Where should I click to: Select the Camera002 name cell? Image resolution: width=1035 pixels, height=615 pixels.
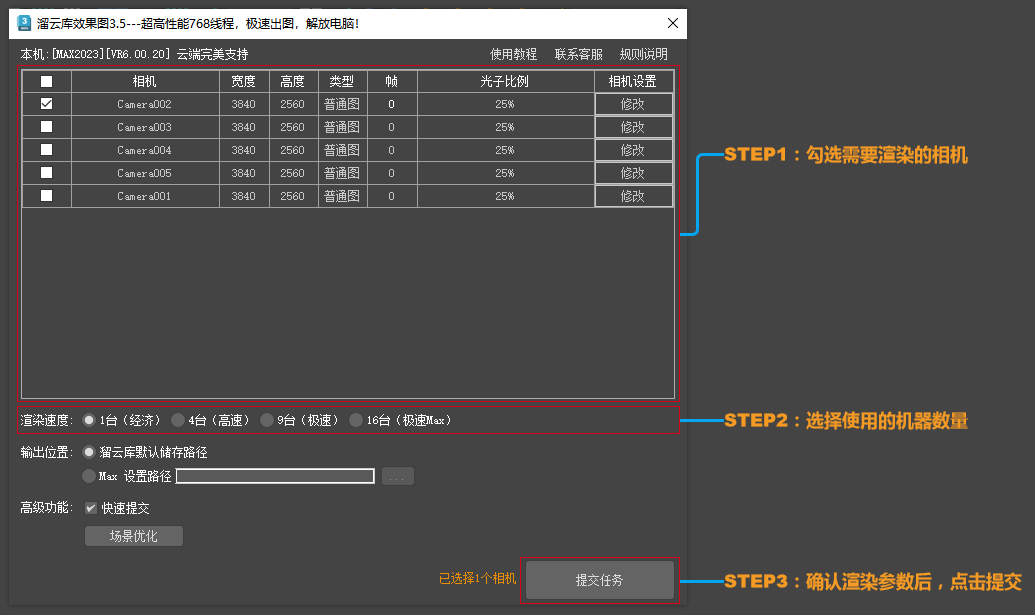[145, 104]
